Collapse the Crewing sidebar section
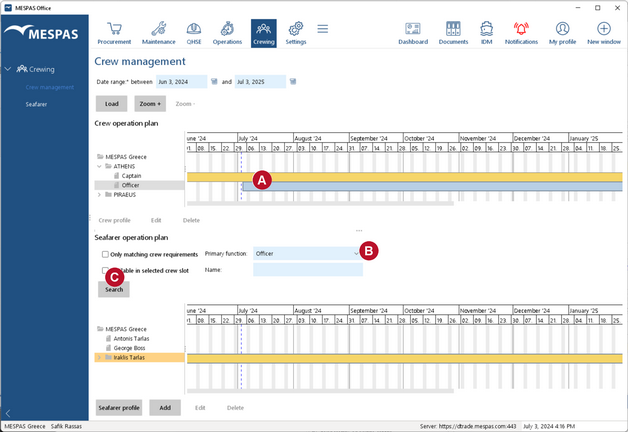The width and height of the screenshot is (628, 432). click(7, 69)
